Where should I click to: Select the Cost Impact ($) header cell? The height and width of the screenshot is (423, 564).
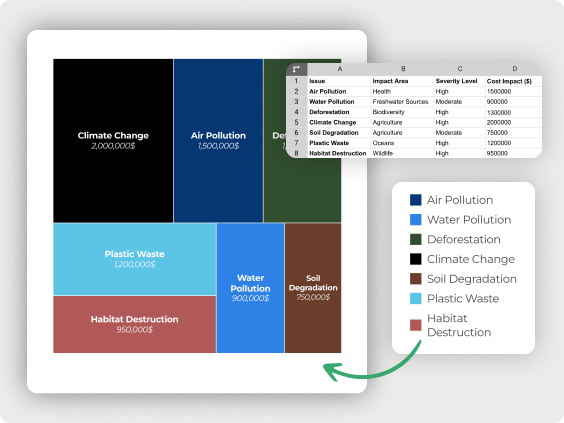pos(514,81)
